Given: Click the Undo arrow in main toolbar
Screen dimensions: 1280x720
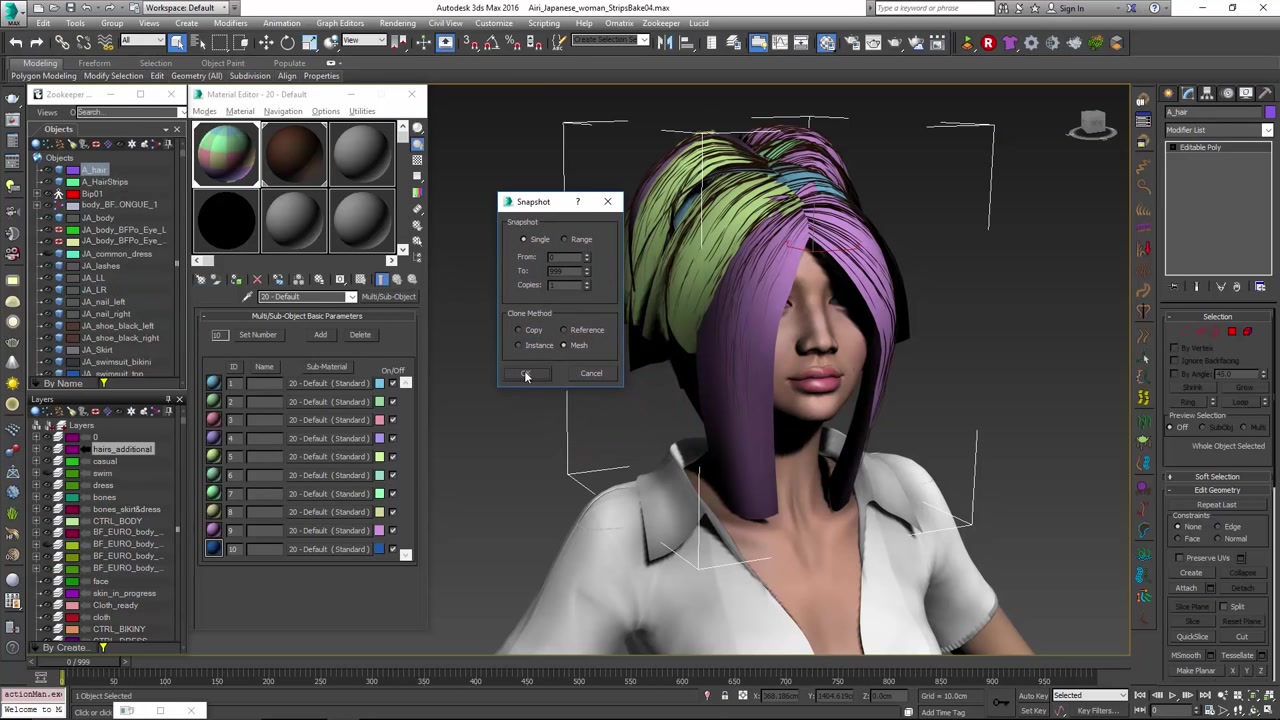Looking at the screenshot, I should tap(16, 42).
